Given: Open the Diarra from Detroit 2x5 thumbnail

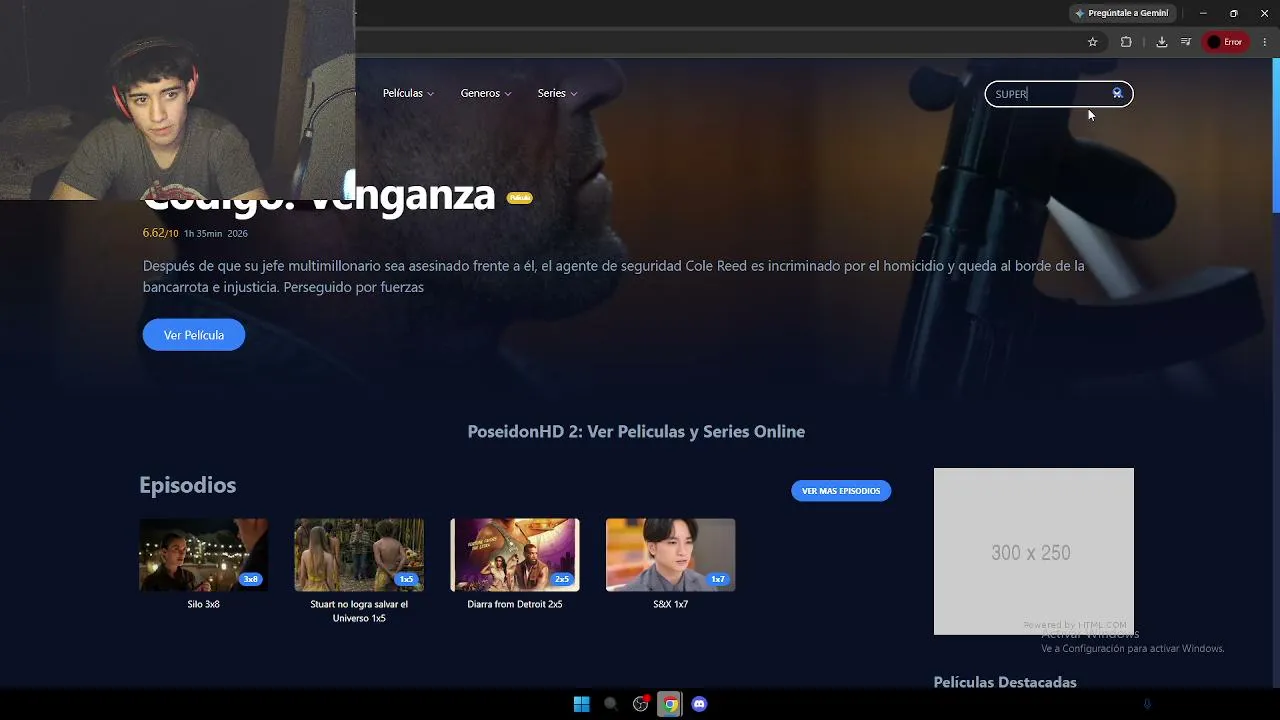Looking at the screenshot, I should [515, 555].
